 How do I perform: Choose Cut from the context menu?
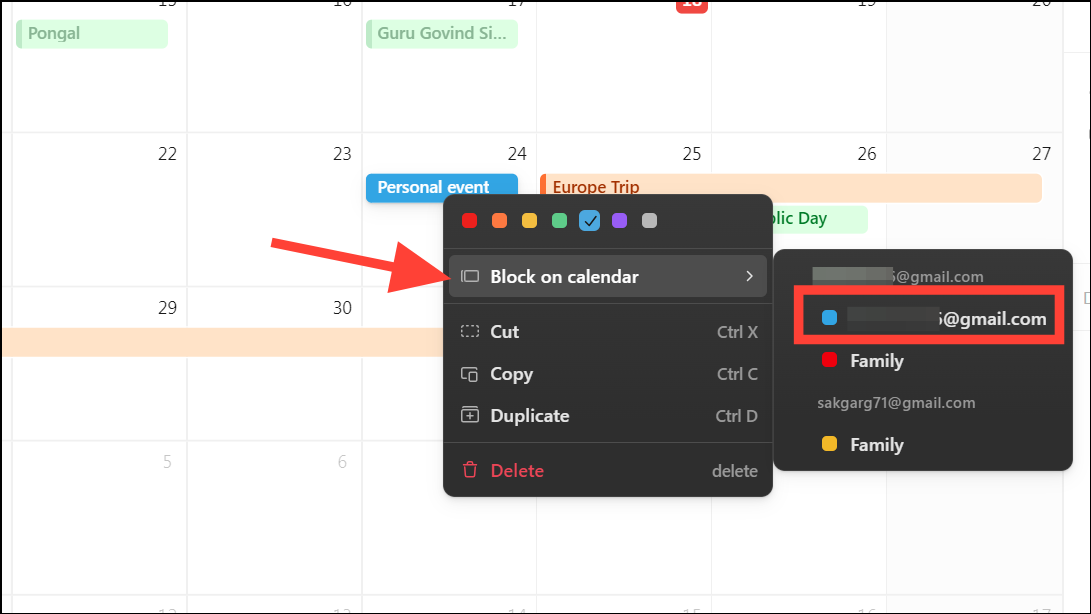tap(505, 331)
